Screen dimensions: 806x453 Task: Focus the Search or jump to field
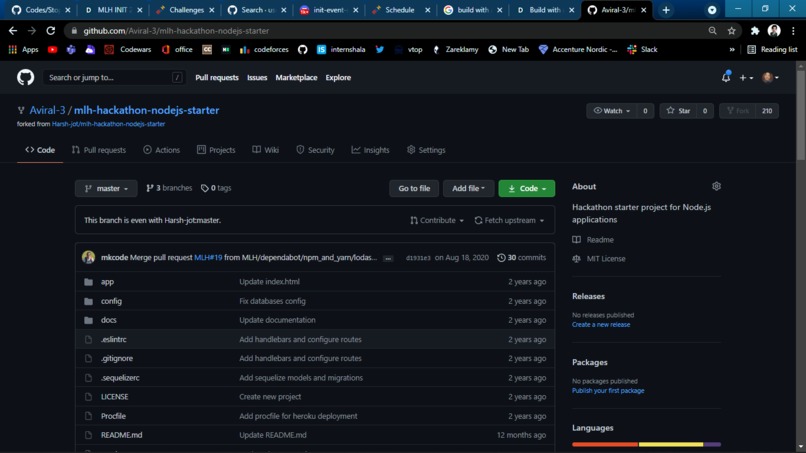[114, 78]
